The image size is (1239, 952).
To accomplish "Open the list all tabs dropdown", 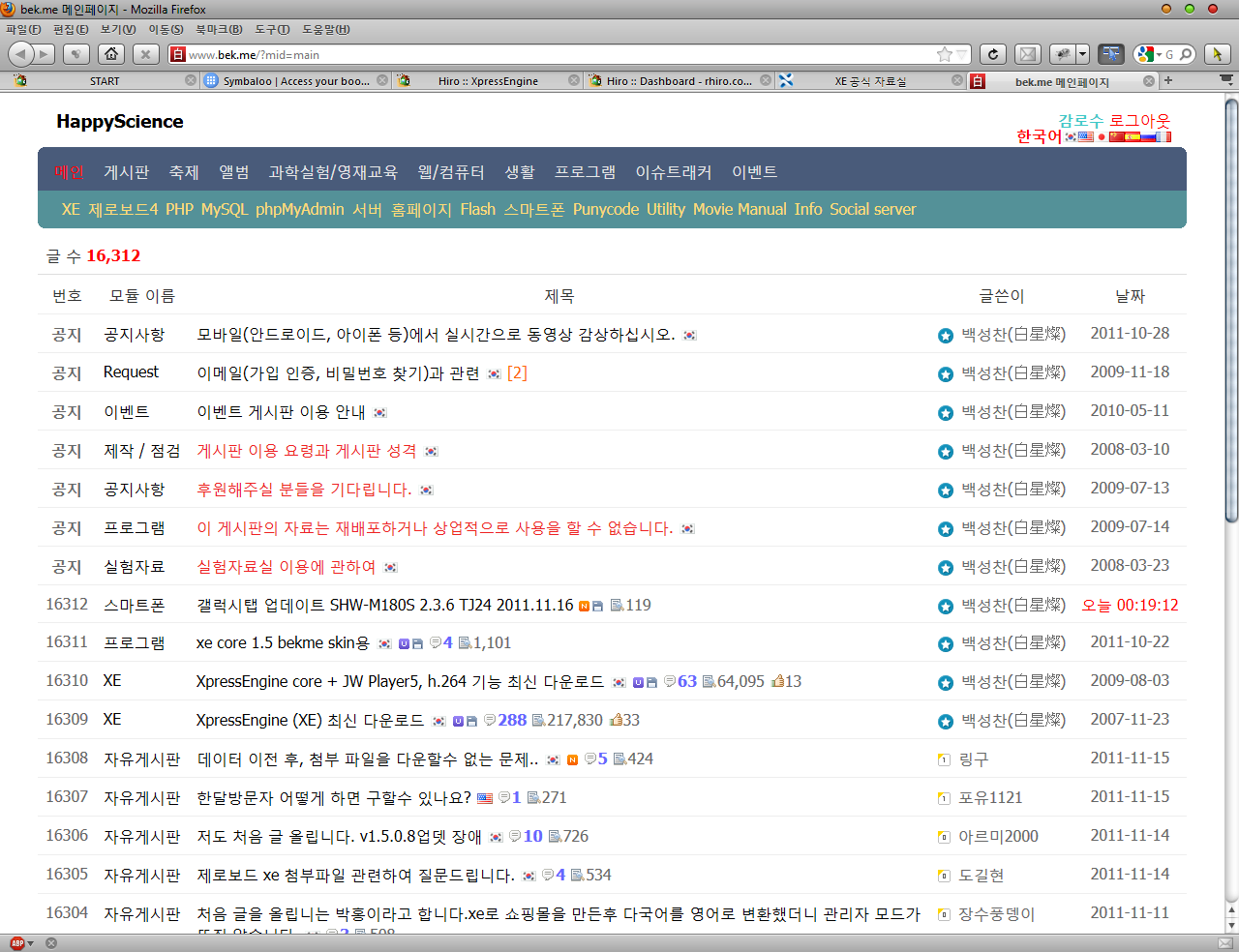I will [x=1226, y=80].
